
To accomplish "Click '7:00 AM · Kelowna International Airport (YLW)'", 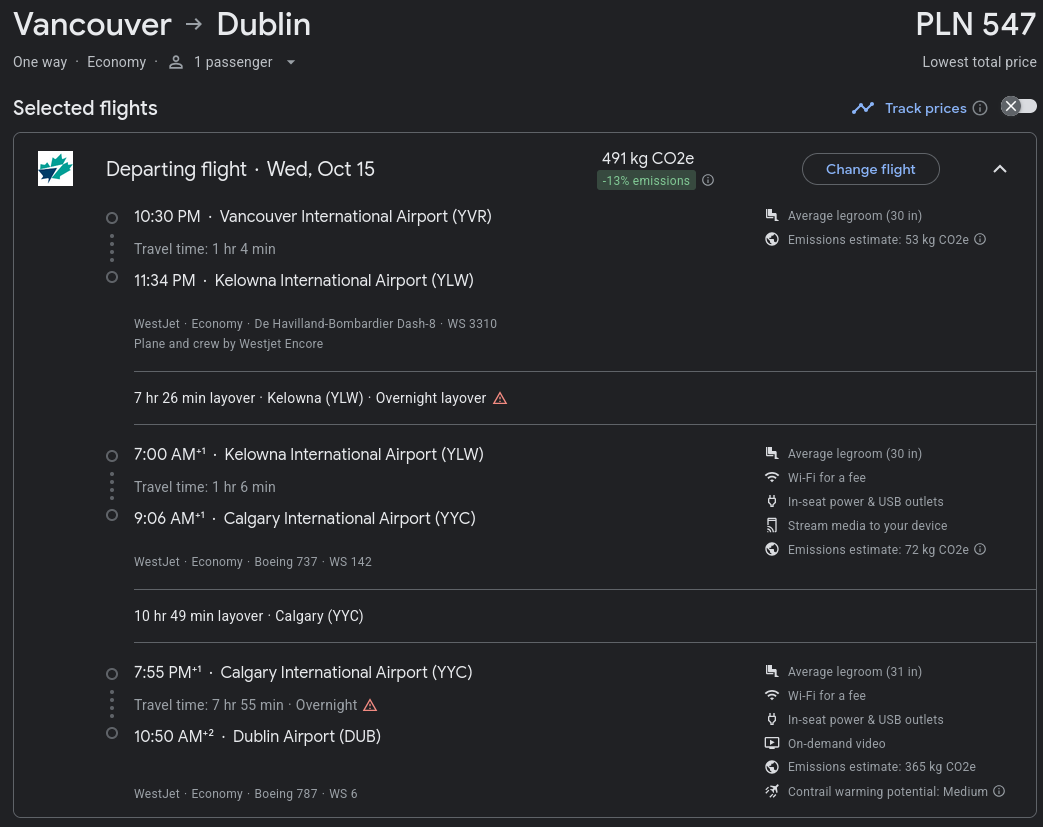I will (x=309, y=454).
